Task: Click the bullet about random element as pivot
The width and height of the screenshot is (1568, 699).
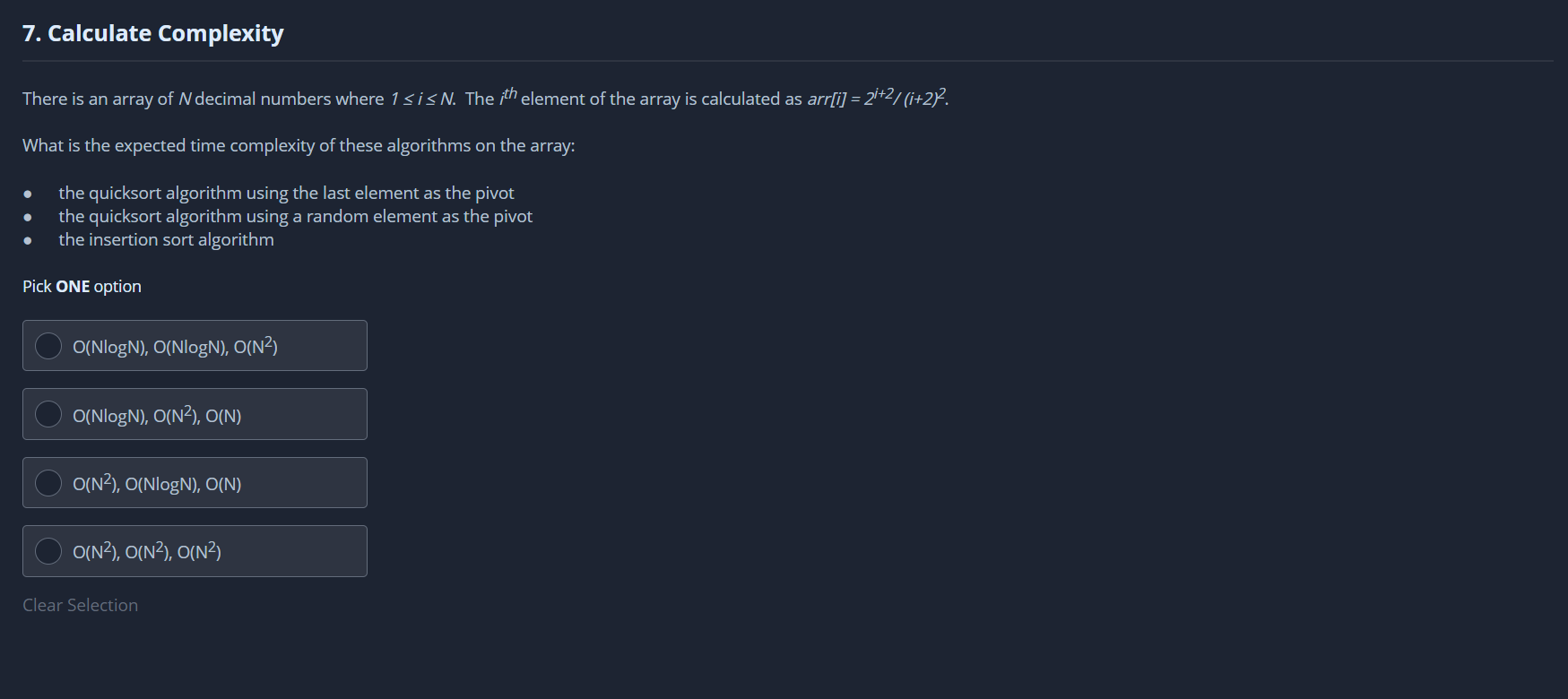Action: [x=295, y=217]
